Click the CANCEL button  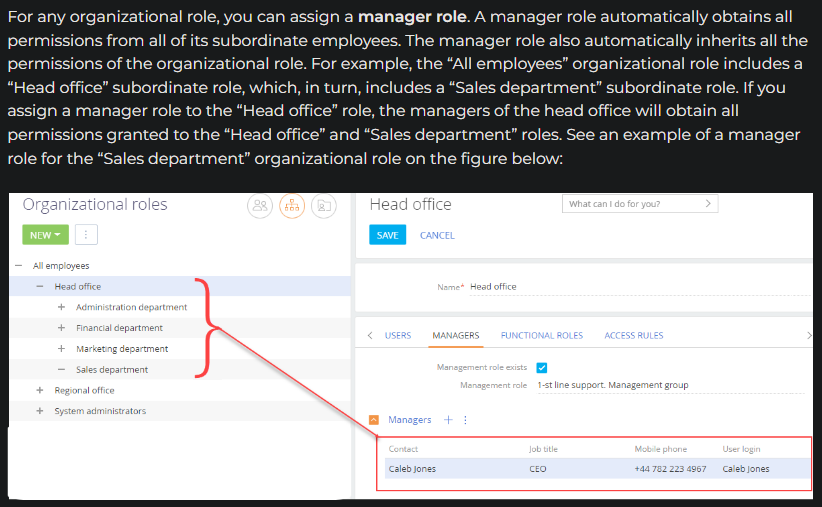pos(437,235)
